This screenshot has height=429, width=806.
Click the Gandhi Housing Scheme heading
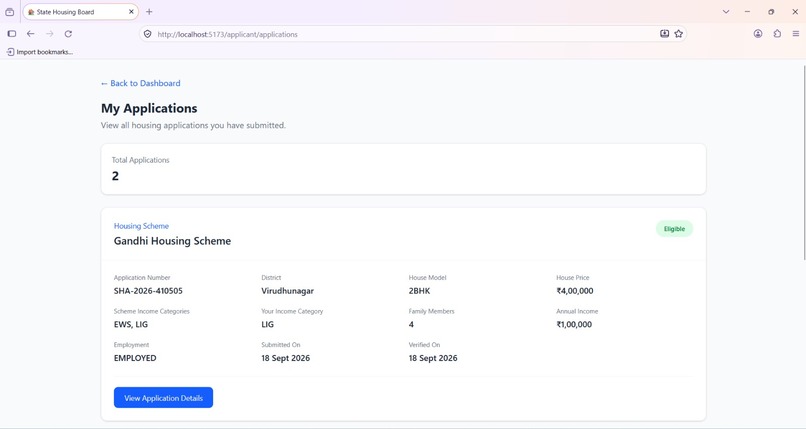(172, 241)
